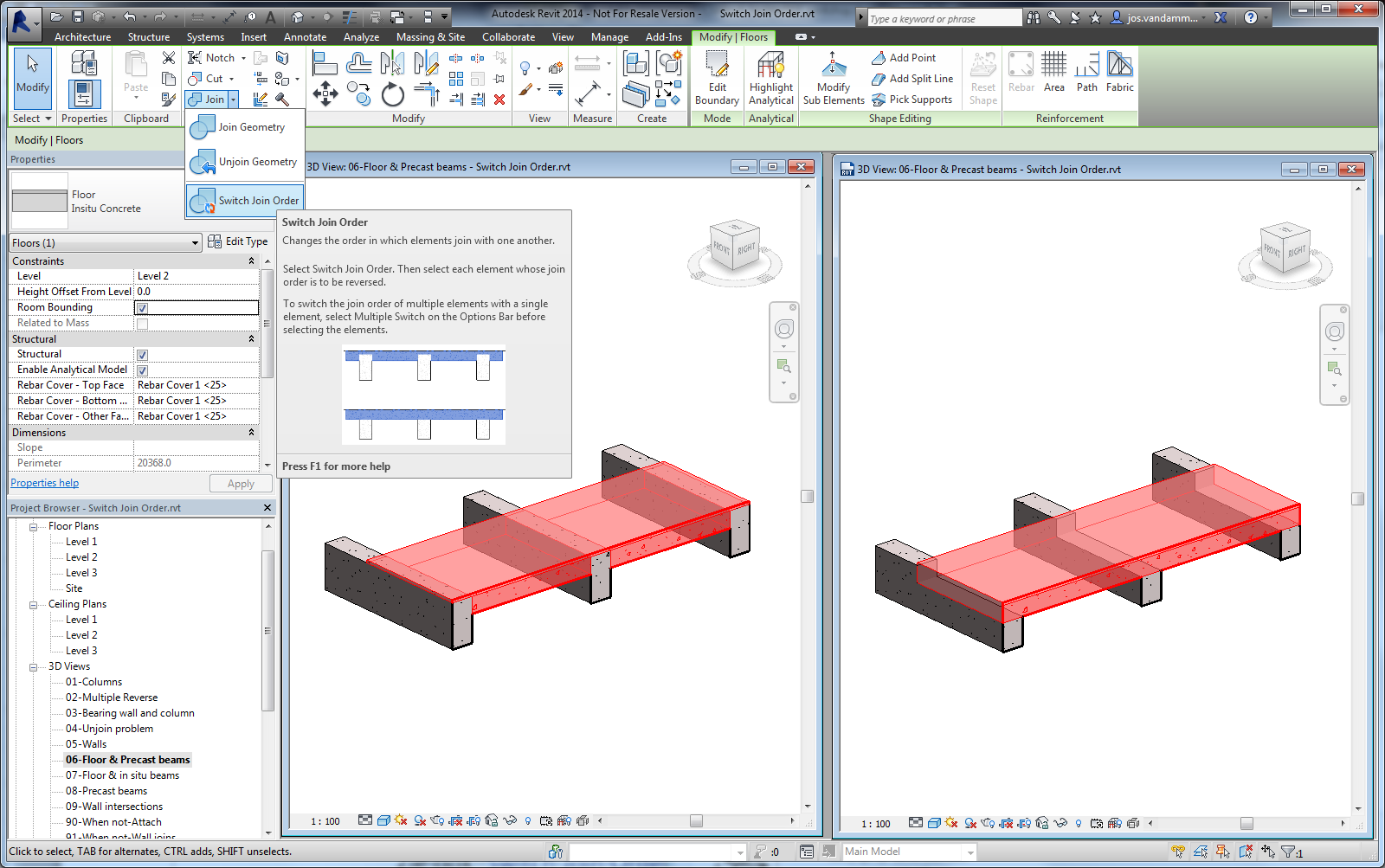Collapse the Dimensions section
1385x868 pixels.
[252, 433]
